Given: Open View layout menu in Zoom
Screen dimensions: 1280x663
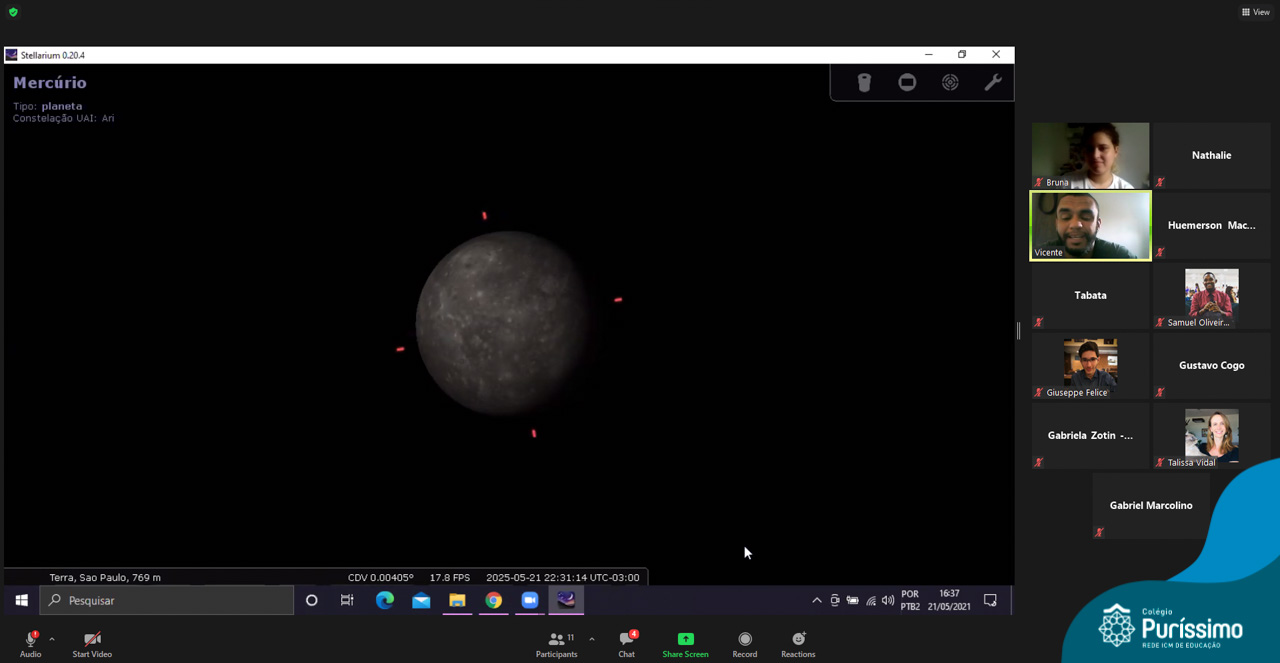Looking at the screenshot, I should click(x=1255, y=12).
